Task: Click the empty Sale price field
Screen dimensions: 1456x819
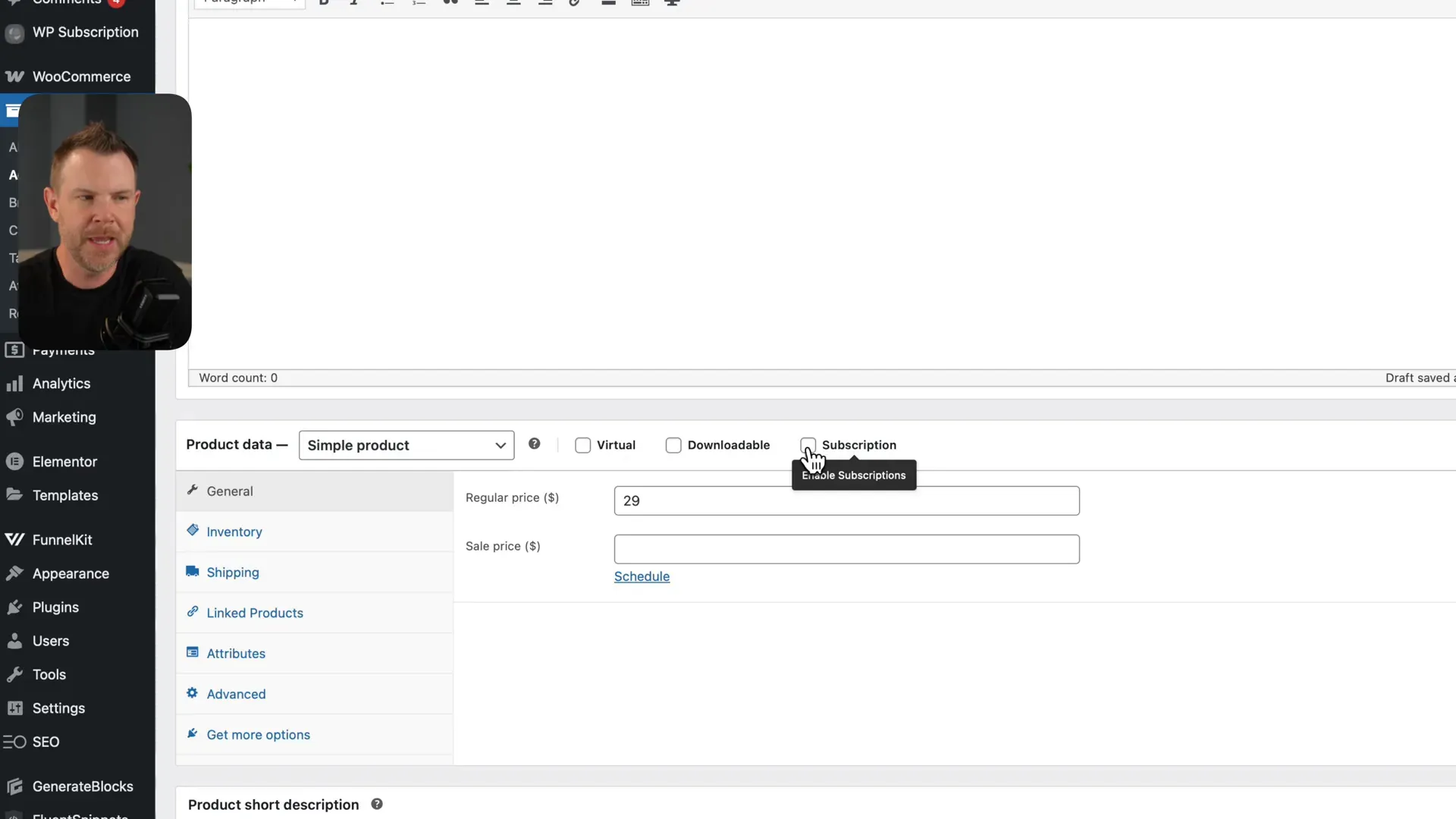Action: 846,549
